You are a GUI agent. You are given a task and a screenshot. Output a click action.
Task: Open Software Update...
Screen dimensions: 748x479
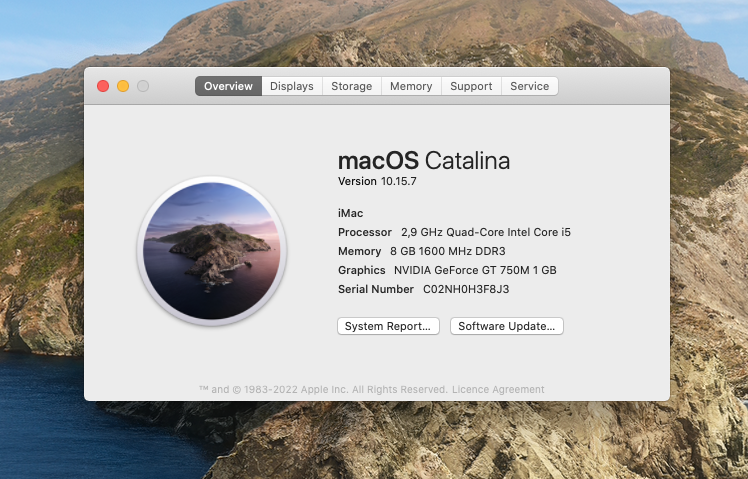point(507,326)
